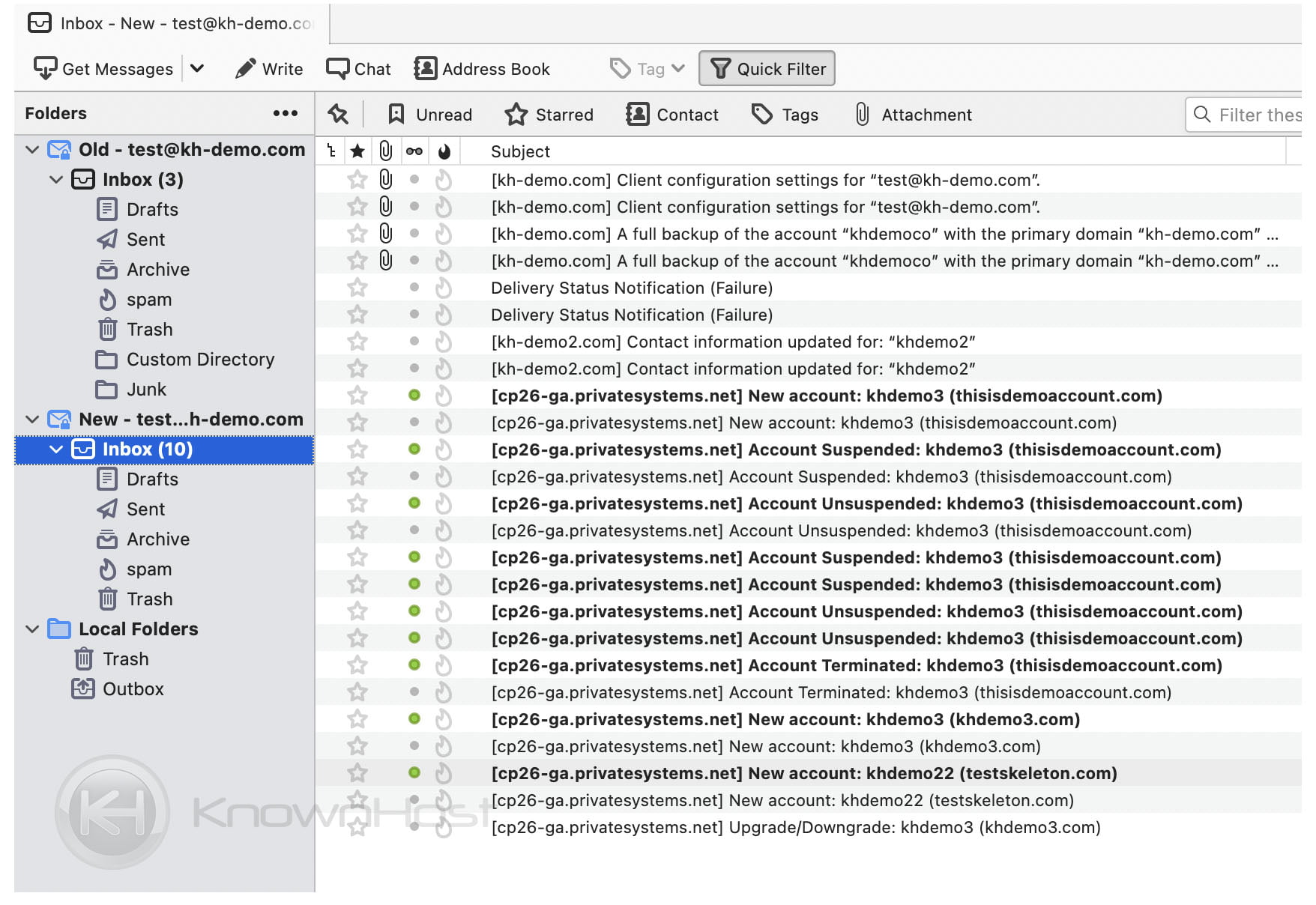Click the Quick Filter button
Screen dimensions: 1316x905
[767, 68]
